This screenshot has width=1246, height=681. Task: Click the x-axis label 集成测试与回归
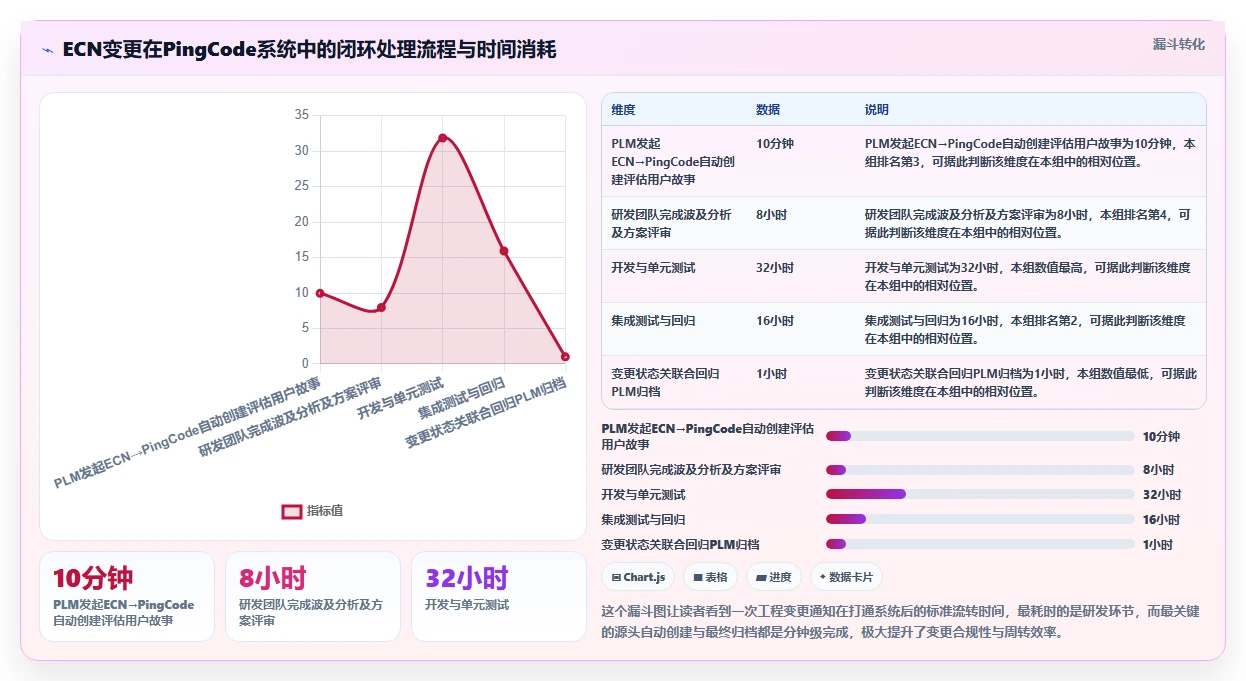click(462, 398)
